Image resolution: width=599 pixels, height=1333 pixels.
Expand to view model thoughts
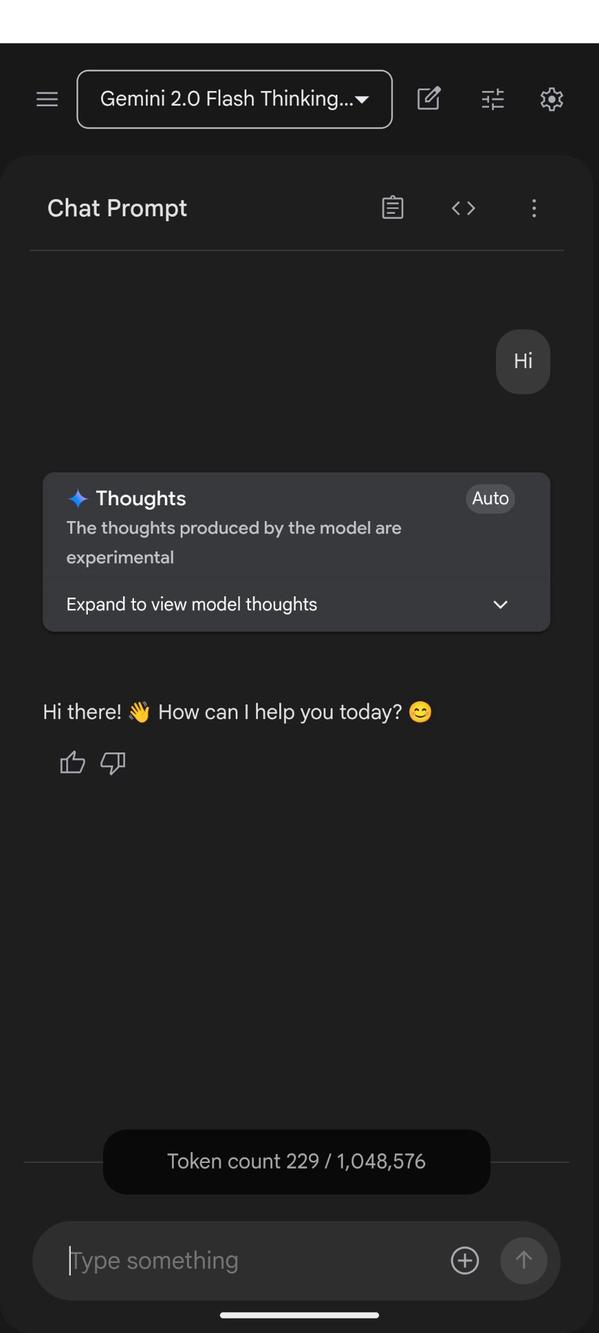click(x=191, y=604)
